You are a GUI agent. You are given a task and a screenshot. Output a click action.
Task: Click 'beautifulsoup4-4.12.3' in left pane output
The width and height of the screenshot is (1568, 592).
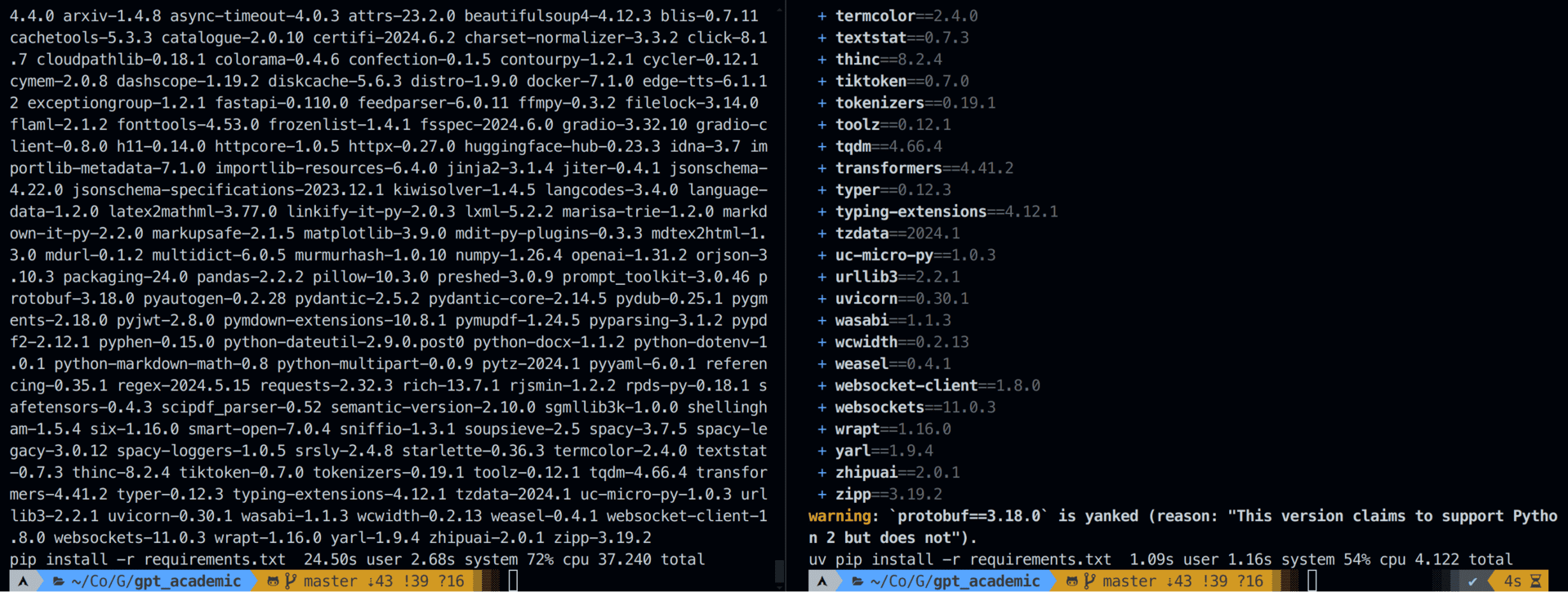[558, 16]
